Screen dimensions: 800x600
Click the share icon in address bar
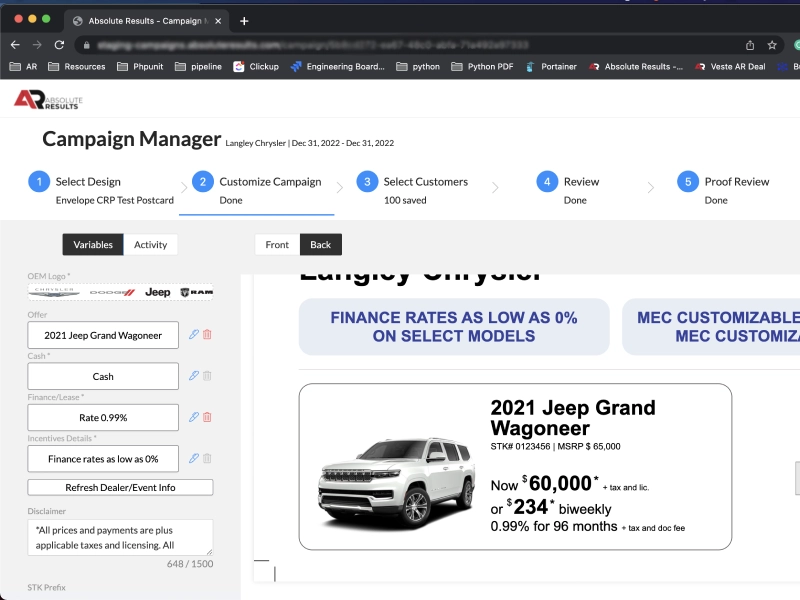[x=750, y=45]
